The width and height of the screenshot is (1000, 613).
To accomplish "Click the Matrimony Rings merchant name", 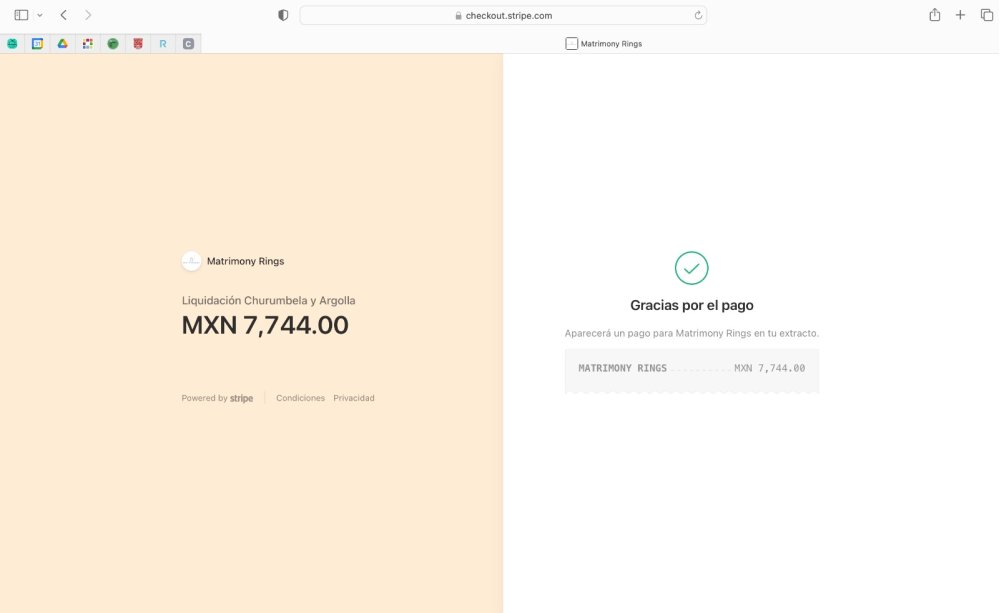I will coord(246,261).
